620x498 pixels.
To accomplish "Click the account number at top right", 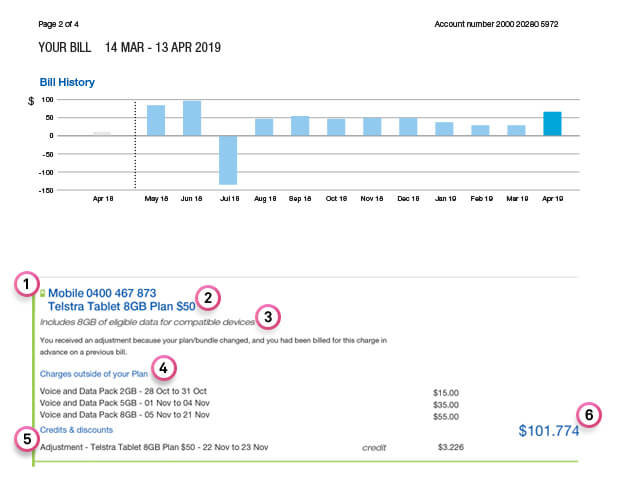I will [510, 22].
